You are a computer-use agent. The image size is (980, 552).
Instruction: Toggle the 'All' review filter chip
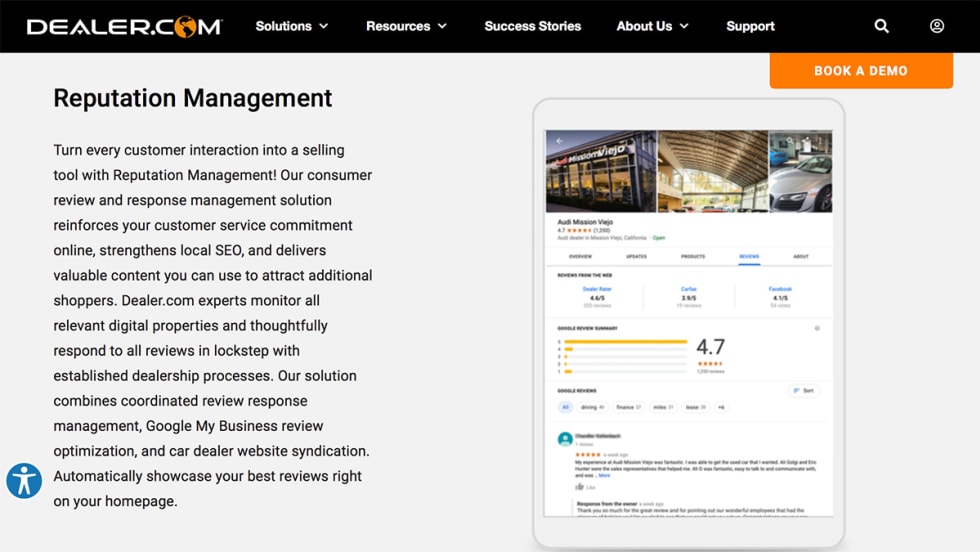565,407
